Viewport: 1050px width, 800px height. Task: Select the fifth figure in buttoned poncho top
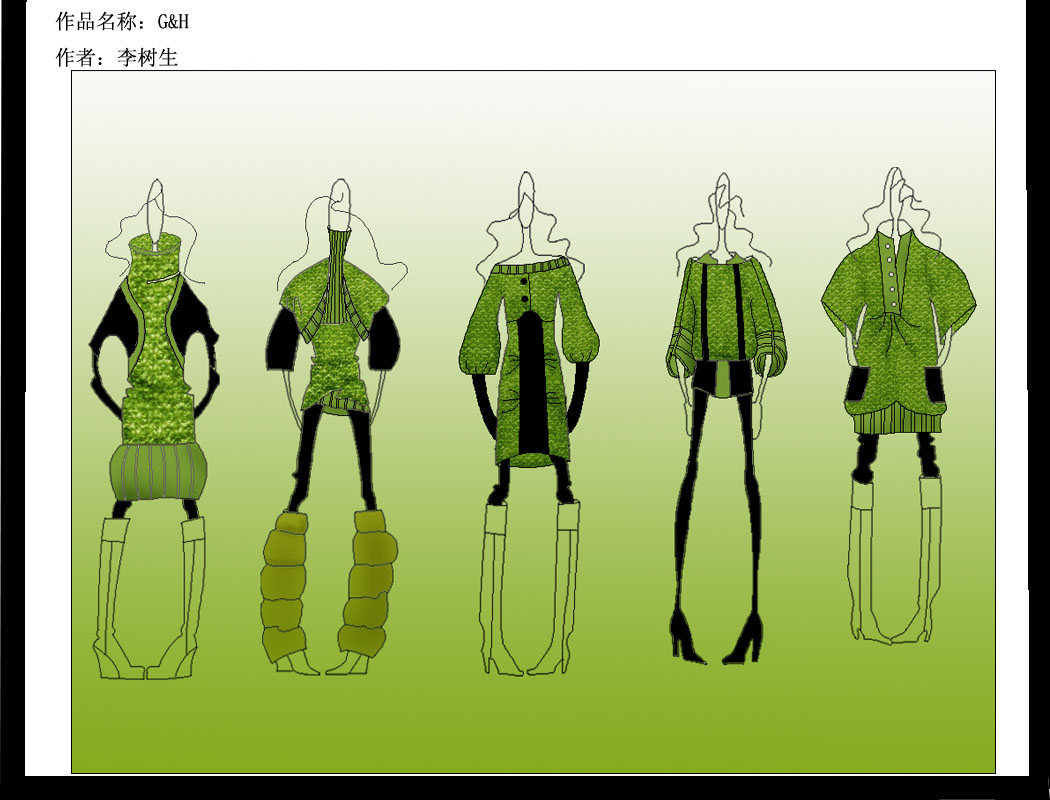[x=899, y=406]
